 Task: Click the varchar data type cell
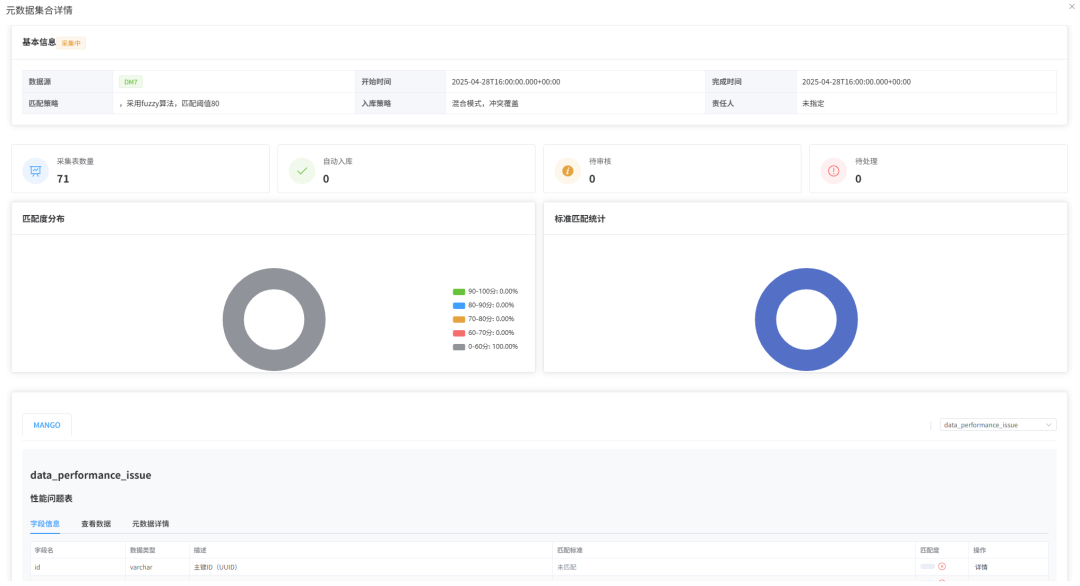(x=141, y=567)
